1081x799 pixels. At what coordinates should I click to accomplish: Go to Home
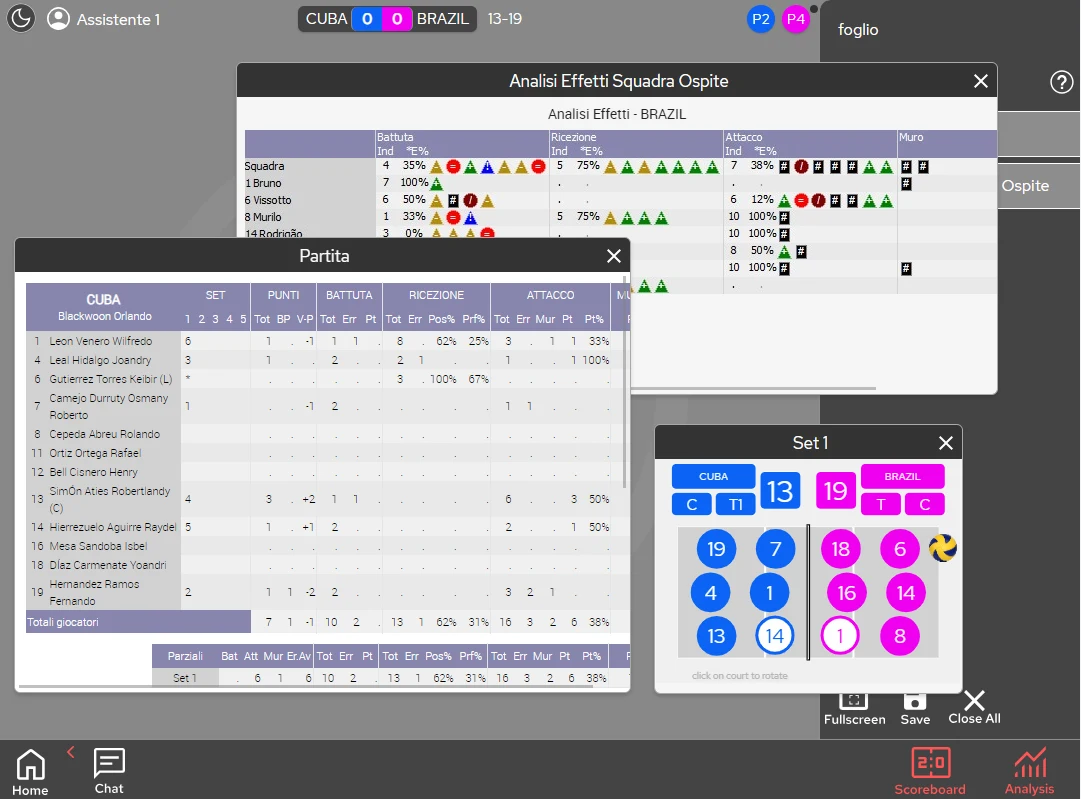point(30,772)
